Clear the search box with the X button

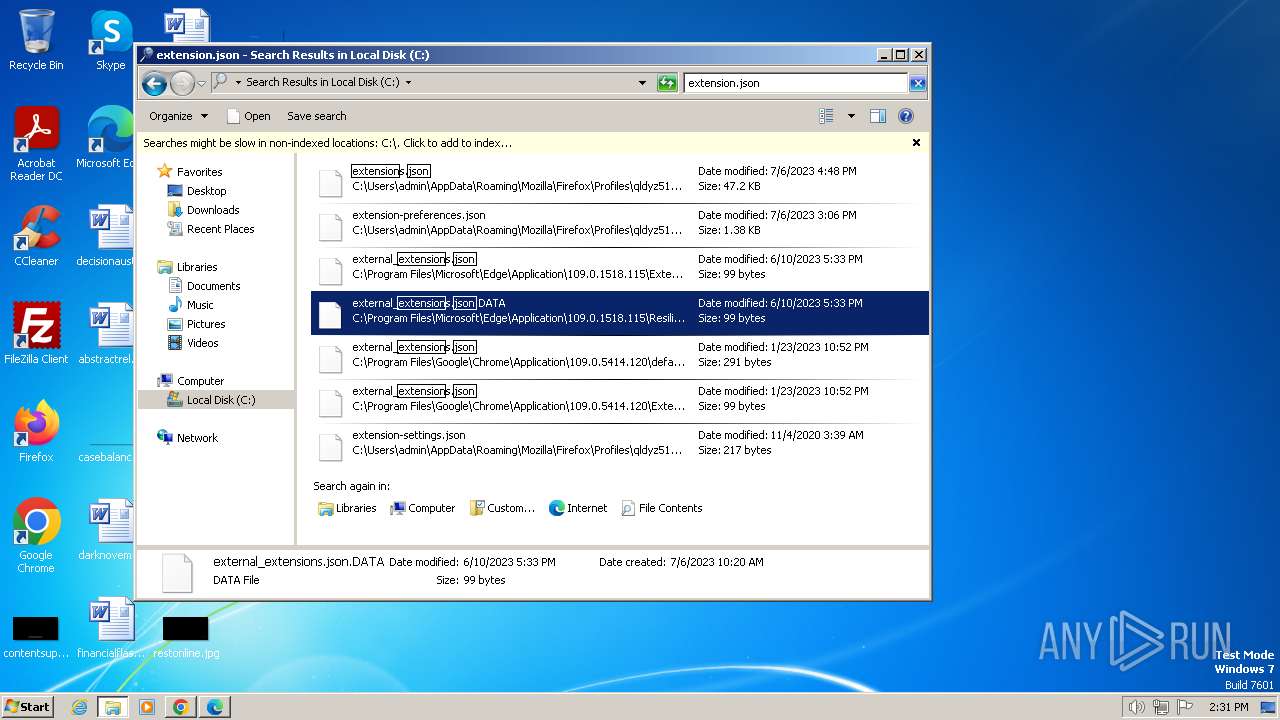pyautogui.click(x=917, y=83)
